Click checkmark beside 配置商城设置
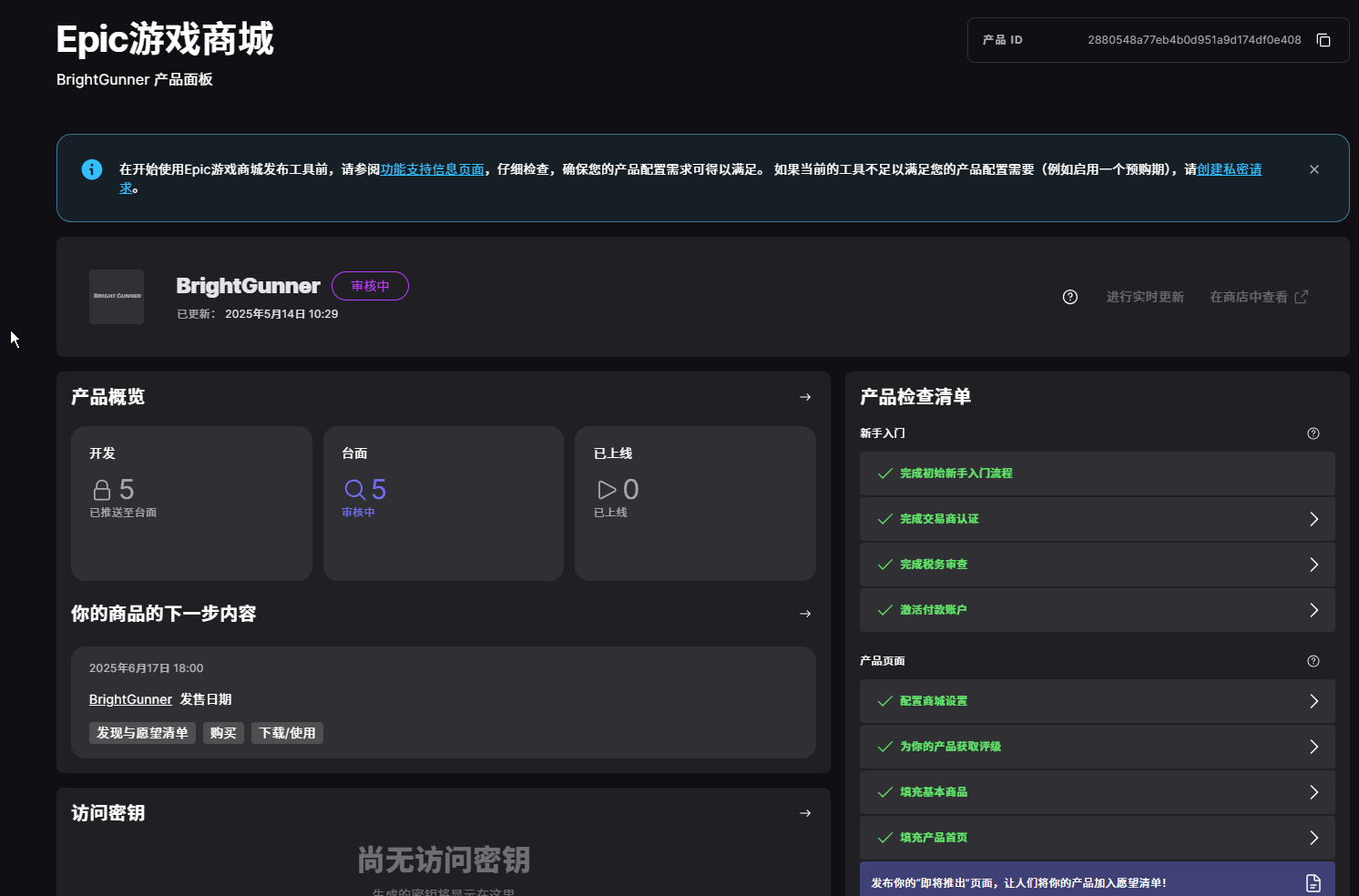 pos(884,701)
